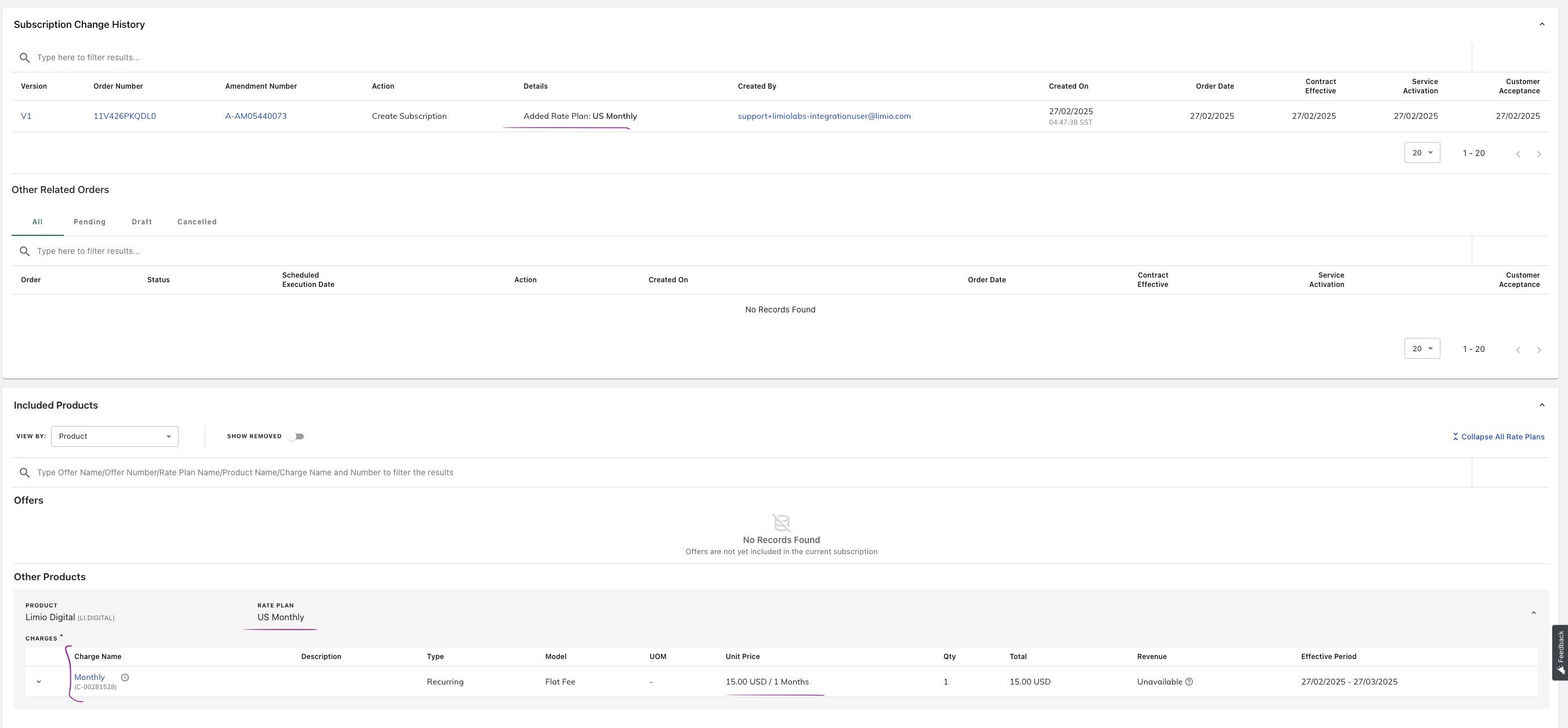Viewport: 1568px width, 728px height.
Task: Click next page arrow in Subscription Change History
Action: [x=1538, y=154]
